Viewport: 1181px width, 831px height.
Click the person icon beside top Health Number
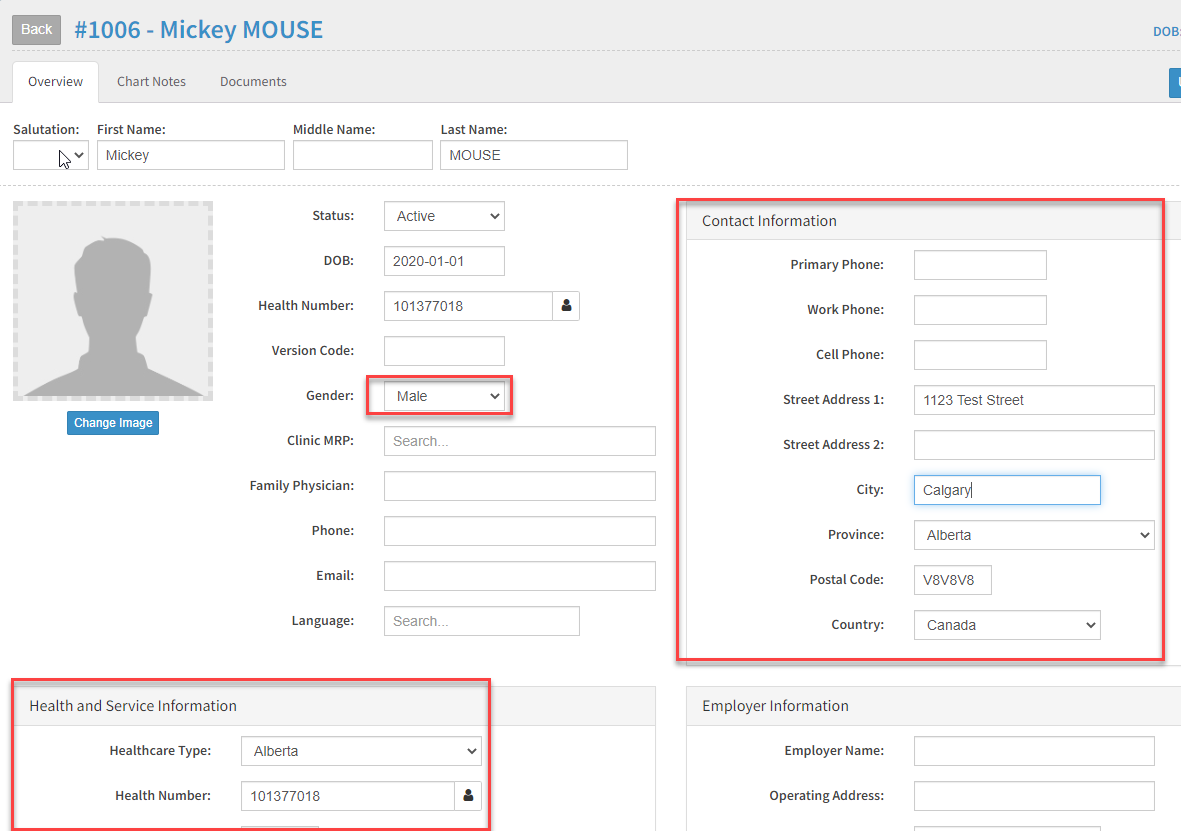(566, 306)
